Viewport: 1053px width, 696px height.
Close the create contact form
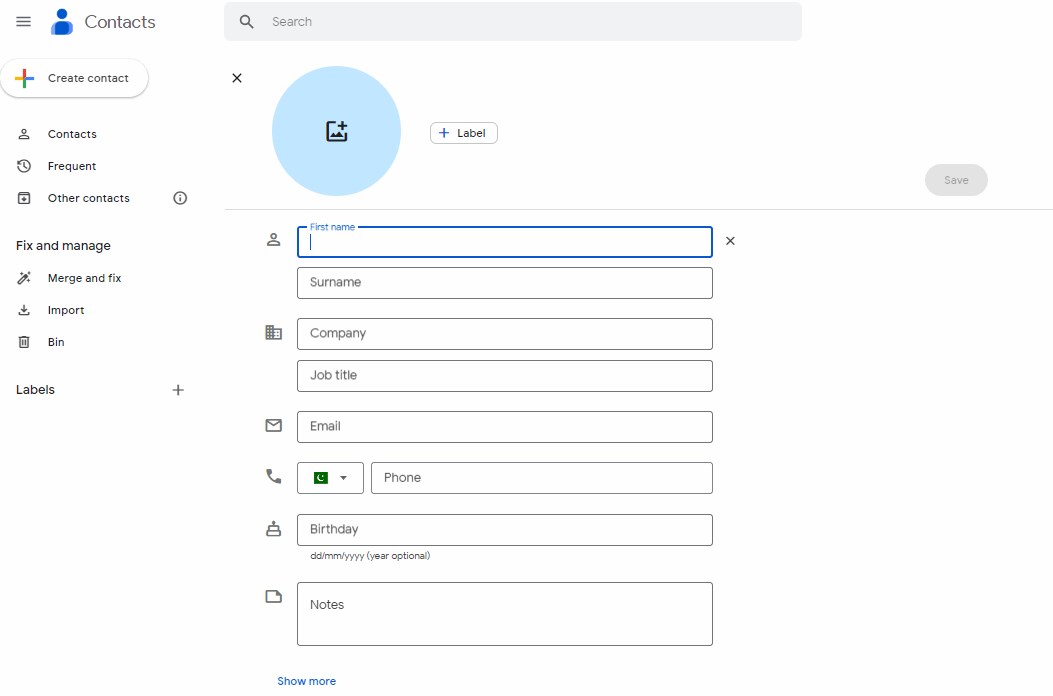click(x=237, y=78)
